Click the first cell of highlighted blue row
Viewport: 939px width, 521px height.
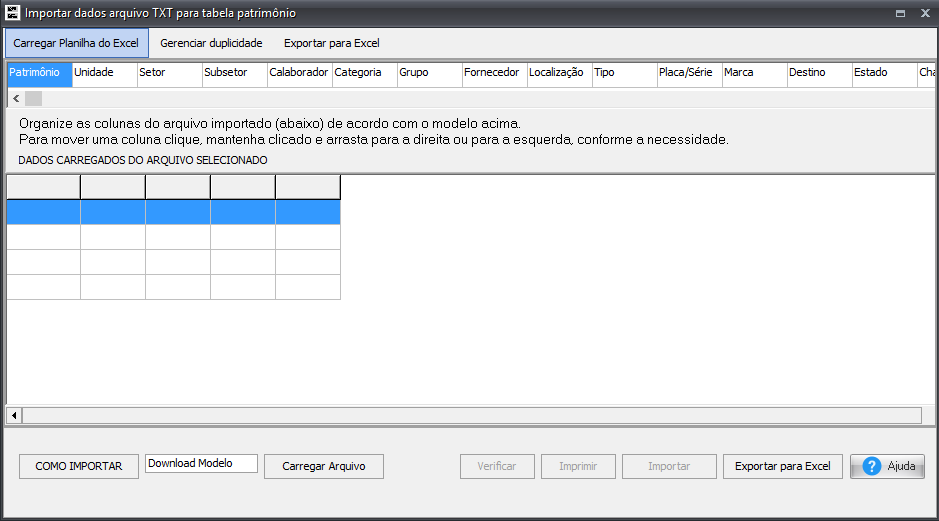(44, 212)
